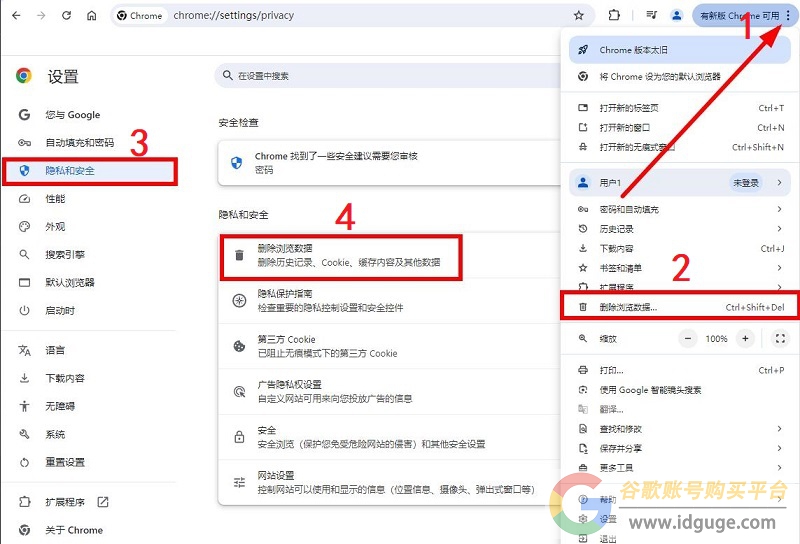
Task: Click the cookie icon for 第三方 Cookie
Action: tap(239, 346)
